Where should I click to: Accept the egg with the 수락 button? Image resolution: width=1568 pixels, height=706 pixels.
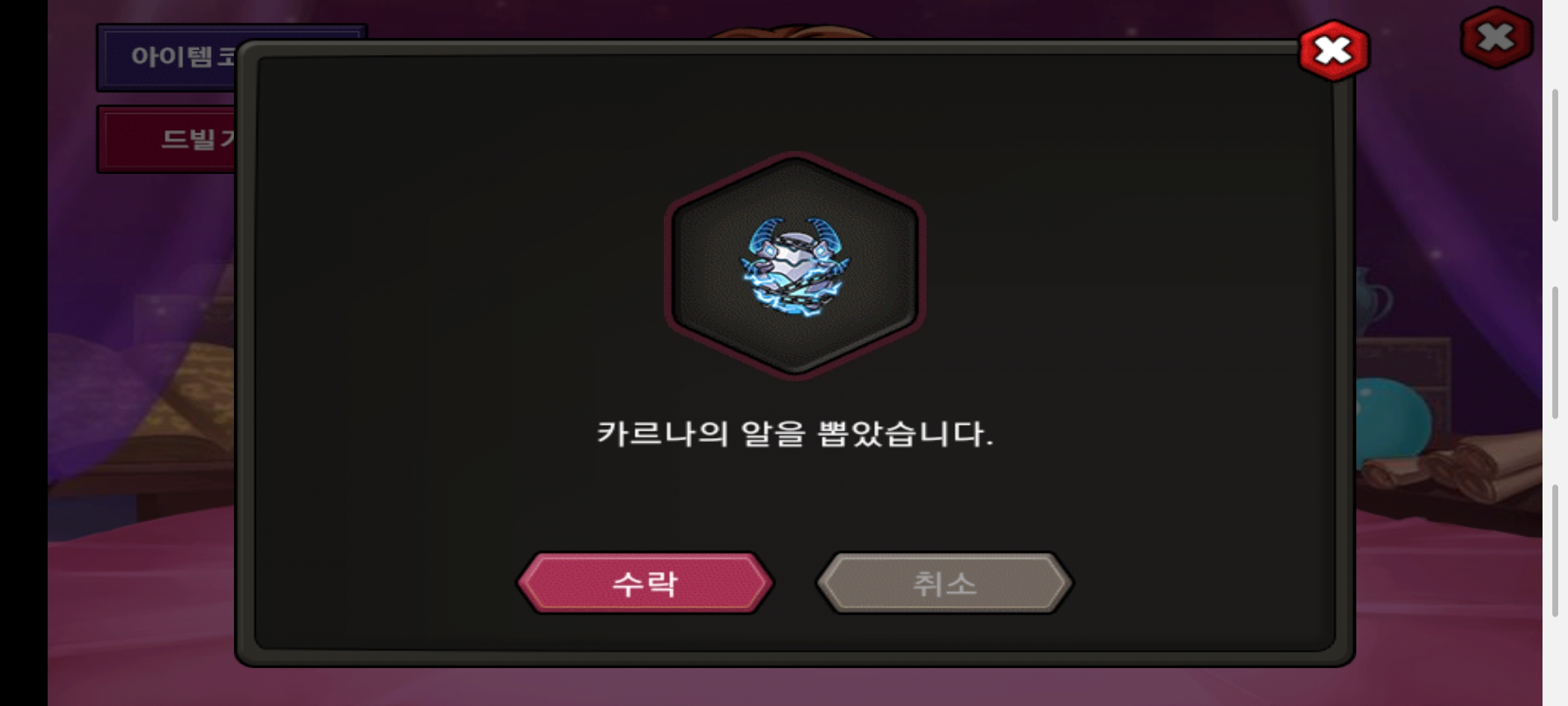coord(645,583)
